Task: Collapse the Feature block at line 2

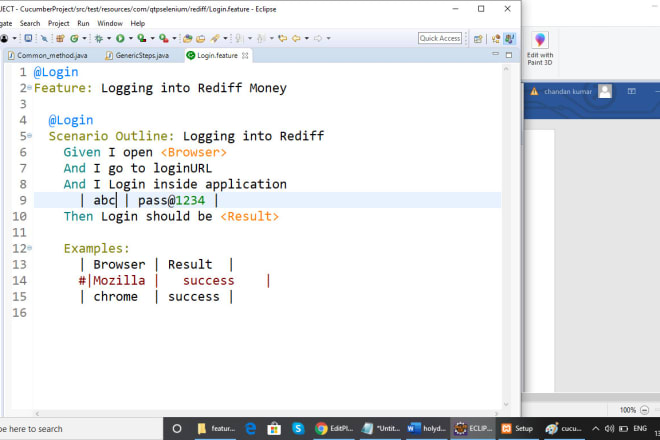Action: coord(29,88)
